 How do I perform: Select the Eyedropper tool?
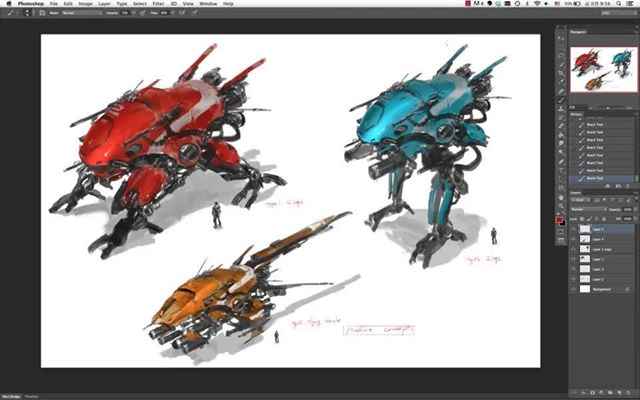point(561,82)
